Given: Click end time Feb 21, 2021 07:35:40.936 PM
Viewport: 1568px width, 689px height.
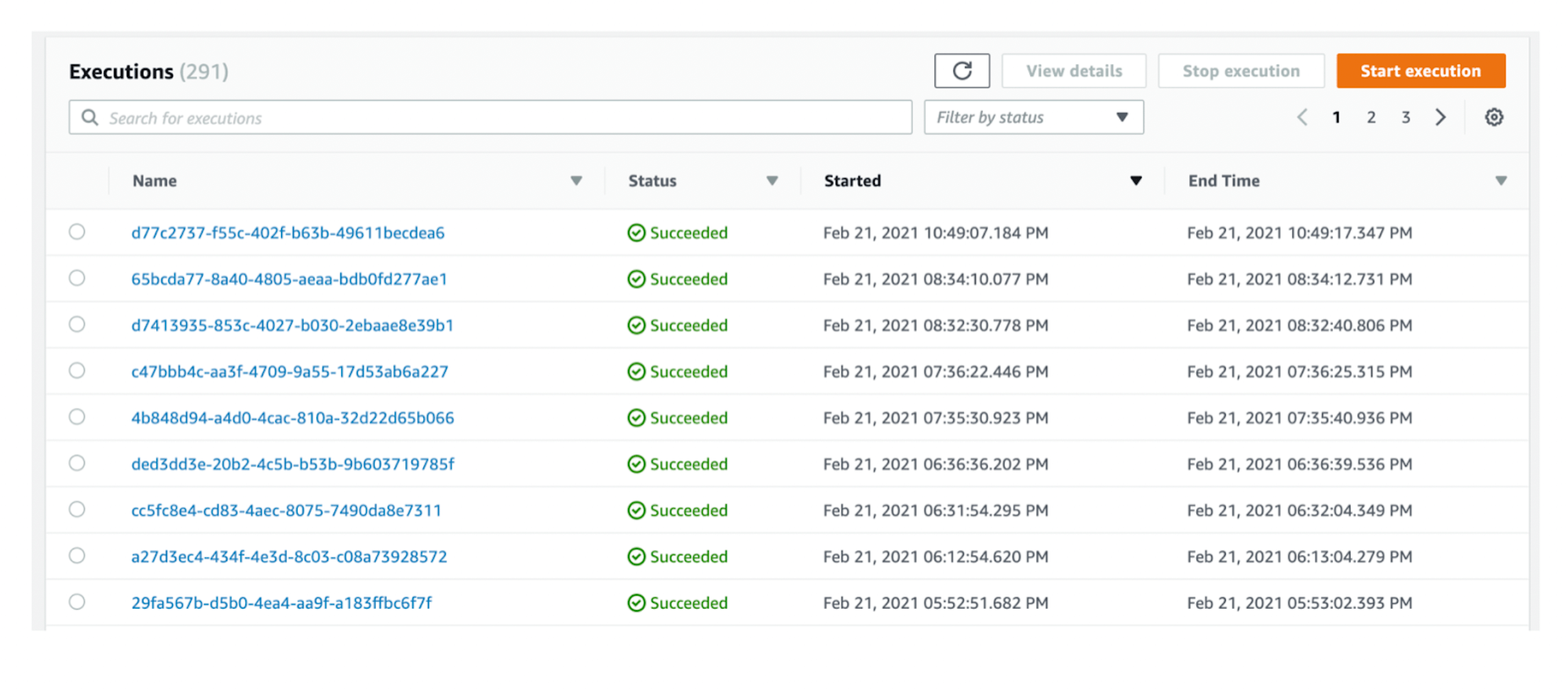Looking at the screenshot, I should (1300, 418).
